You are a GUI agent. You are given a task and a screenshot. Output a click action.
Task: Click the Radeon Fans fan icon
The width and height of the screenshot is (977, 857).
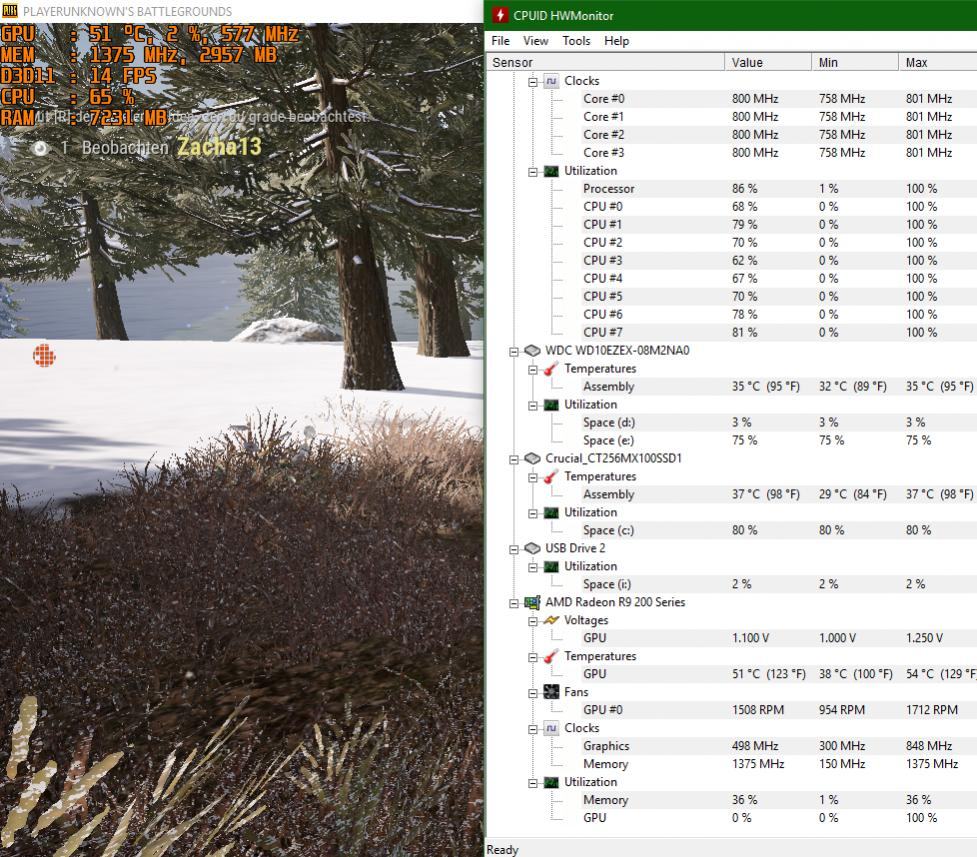(x=551, y=692)
